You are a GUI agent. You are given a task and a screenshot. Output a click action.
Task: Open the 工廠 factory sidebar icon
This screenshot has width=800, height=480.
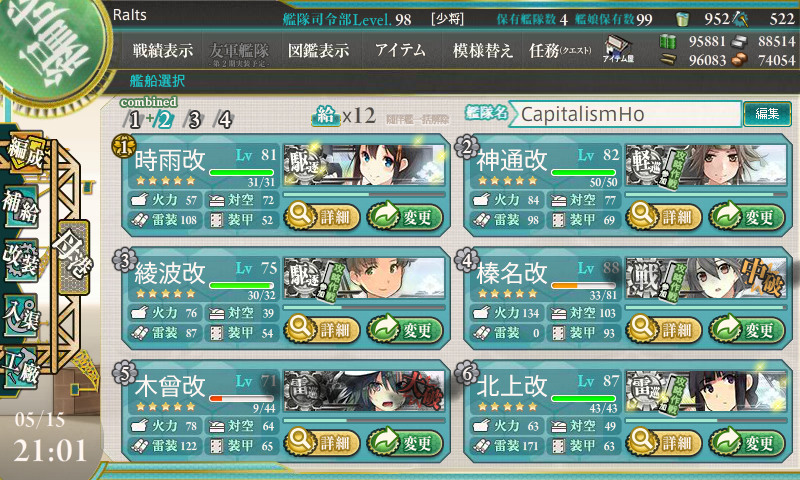pos(21,368)
